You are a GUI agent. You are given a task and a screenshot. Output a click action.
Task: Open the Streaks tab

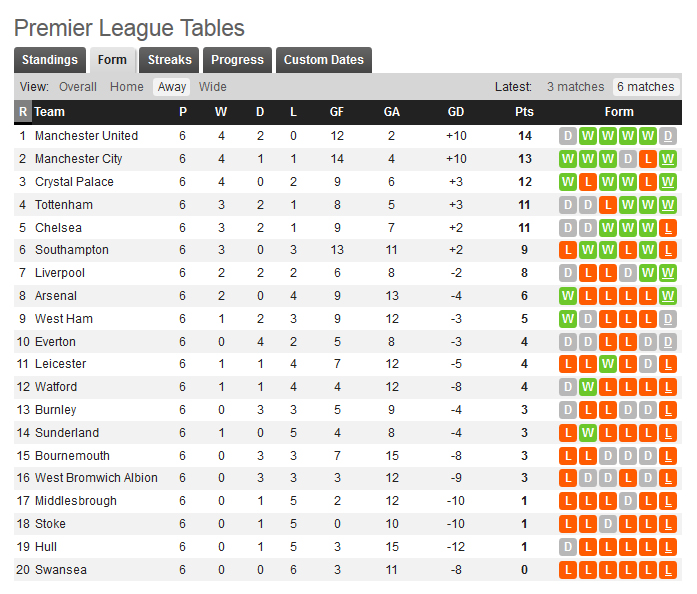(x=170, y=60)
